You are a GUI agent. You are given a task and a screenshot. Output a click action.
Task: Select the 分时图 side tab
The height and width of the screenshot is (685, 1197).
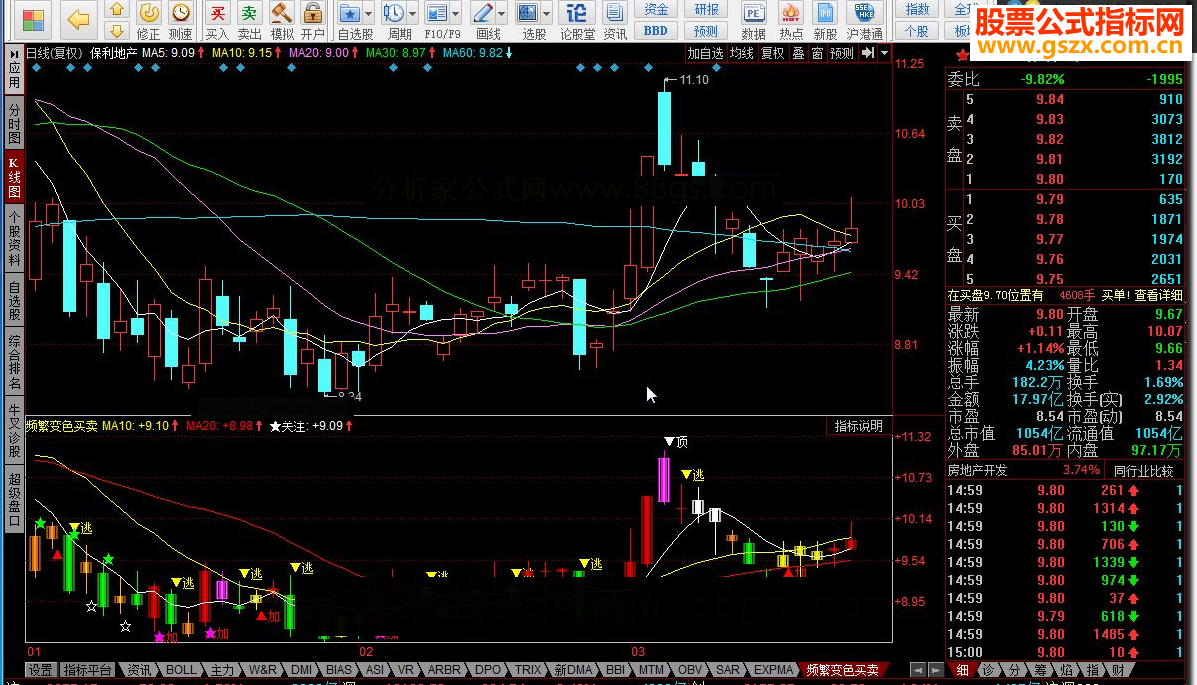(14, 123)
